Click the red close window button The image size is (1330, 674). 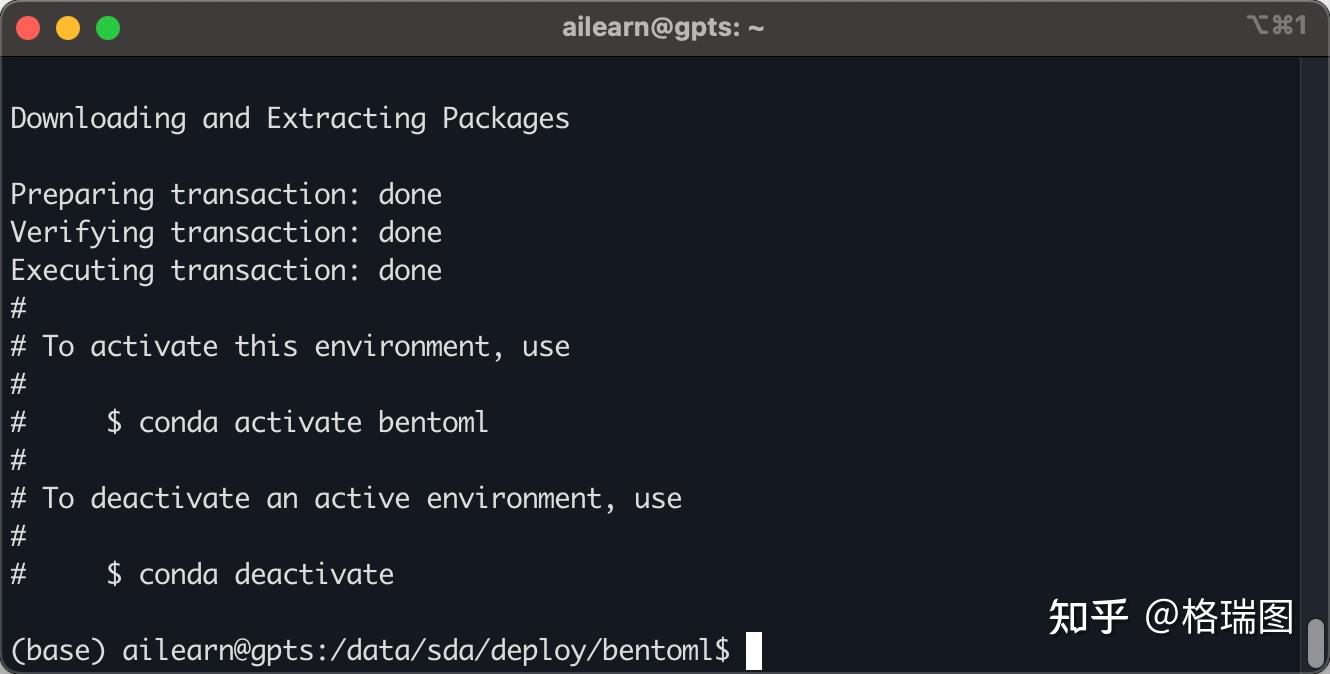pos(28,28)
